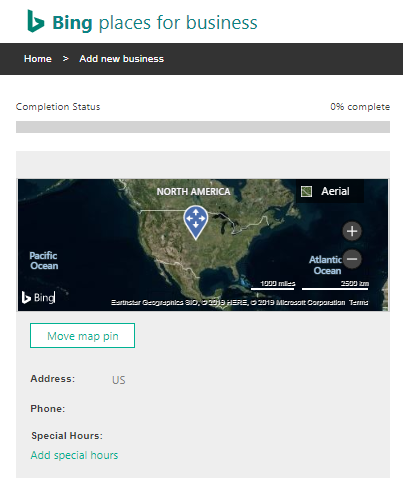
Task: Click the Aerial map thumbnail icon
Action: tap(306, 191)
